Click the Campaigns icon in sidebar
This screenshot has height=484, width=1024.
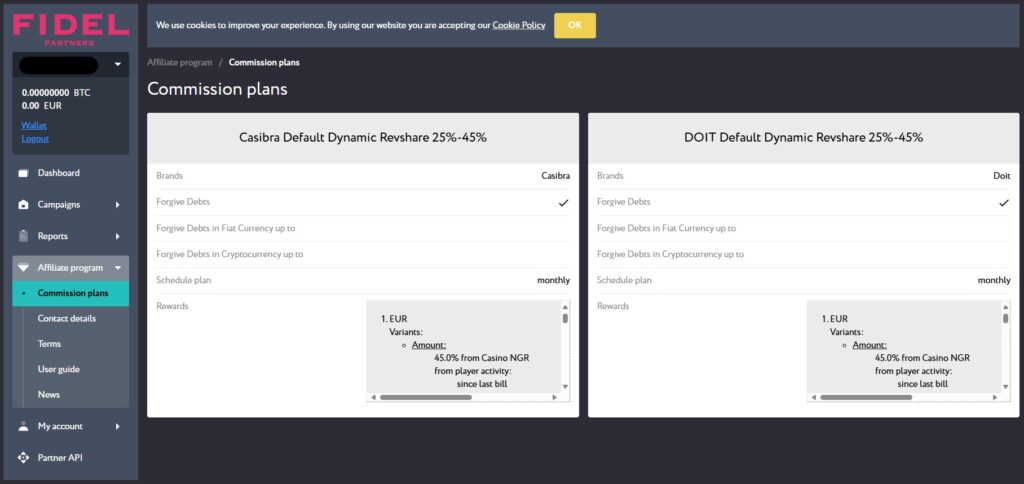click(24, 204)
